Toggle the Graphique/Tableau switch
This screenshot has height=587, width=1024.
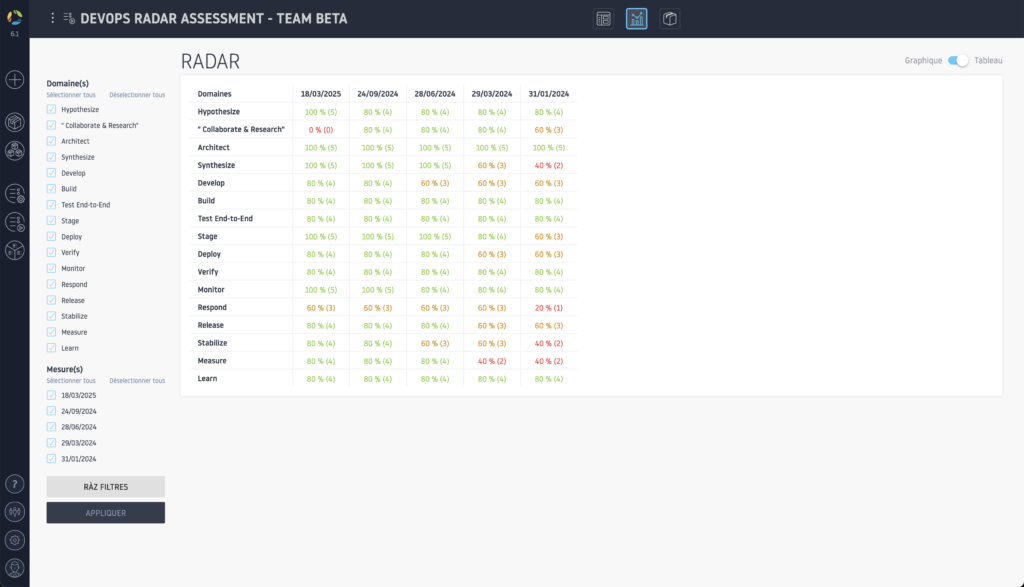click(958, 61)
